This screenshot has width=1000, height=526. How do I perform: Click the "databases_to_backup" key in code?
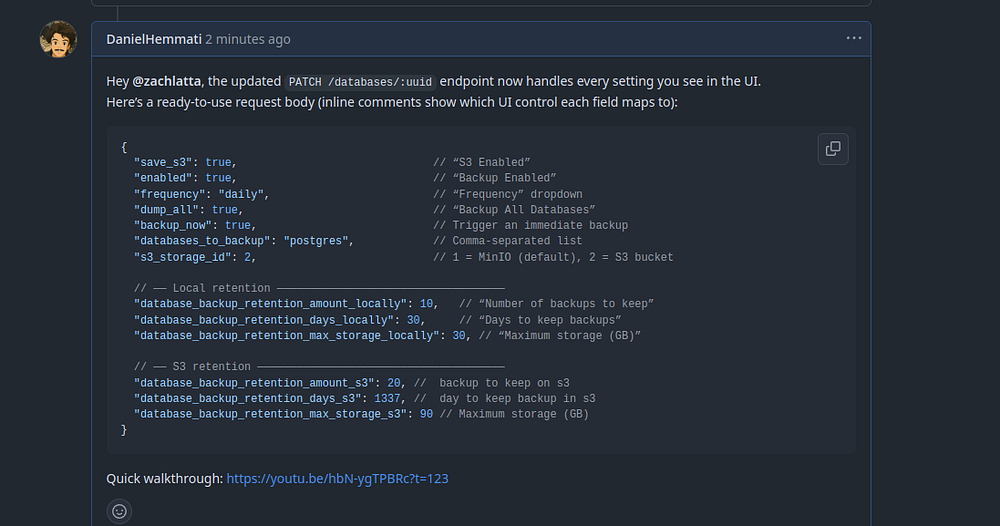coord(205,241)
